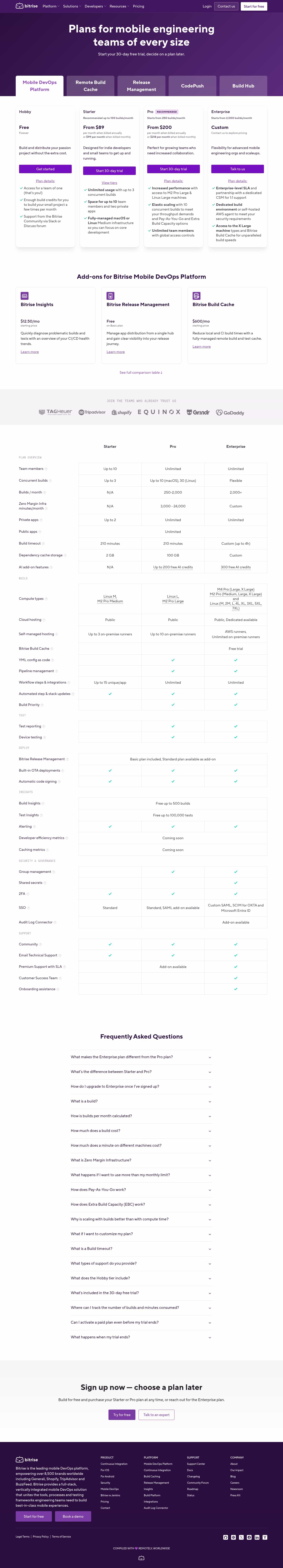Open the Y Combinator icon in the footer
The image size is (283, 1568).
[x=265, y=1538]
